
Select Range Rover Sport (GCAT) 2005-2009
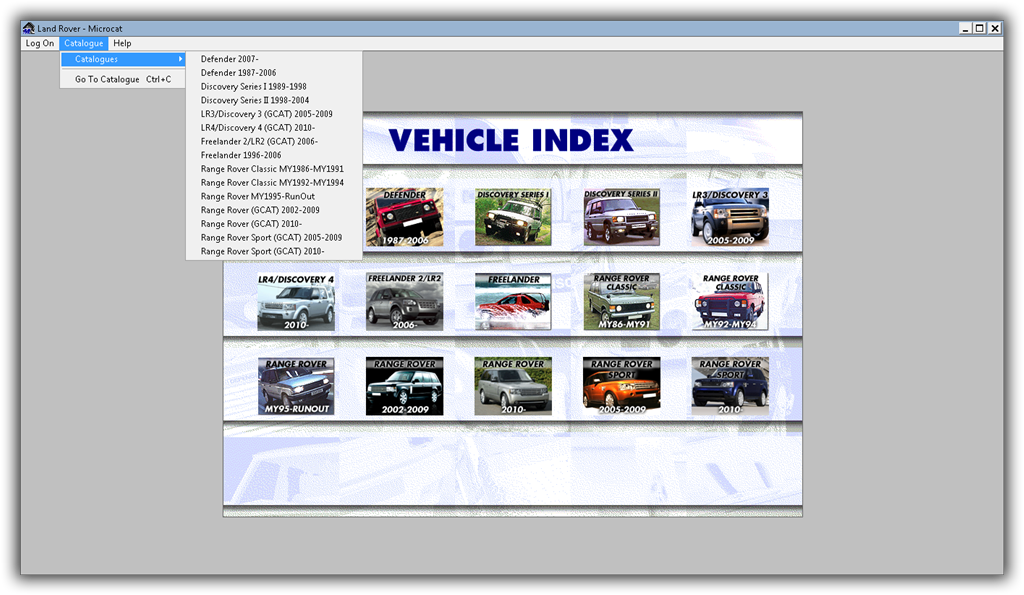274,237
